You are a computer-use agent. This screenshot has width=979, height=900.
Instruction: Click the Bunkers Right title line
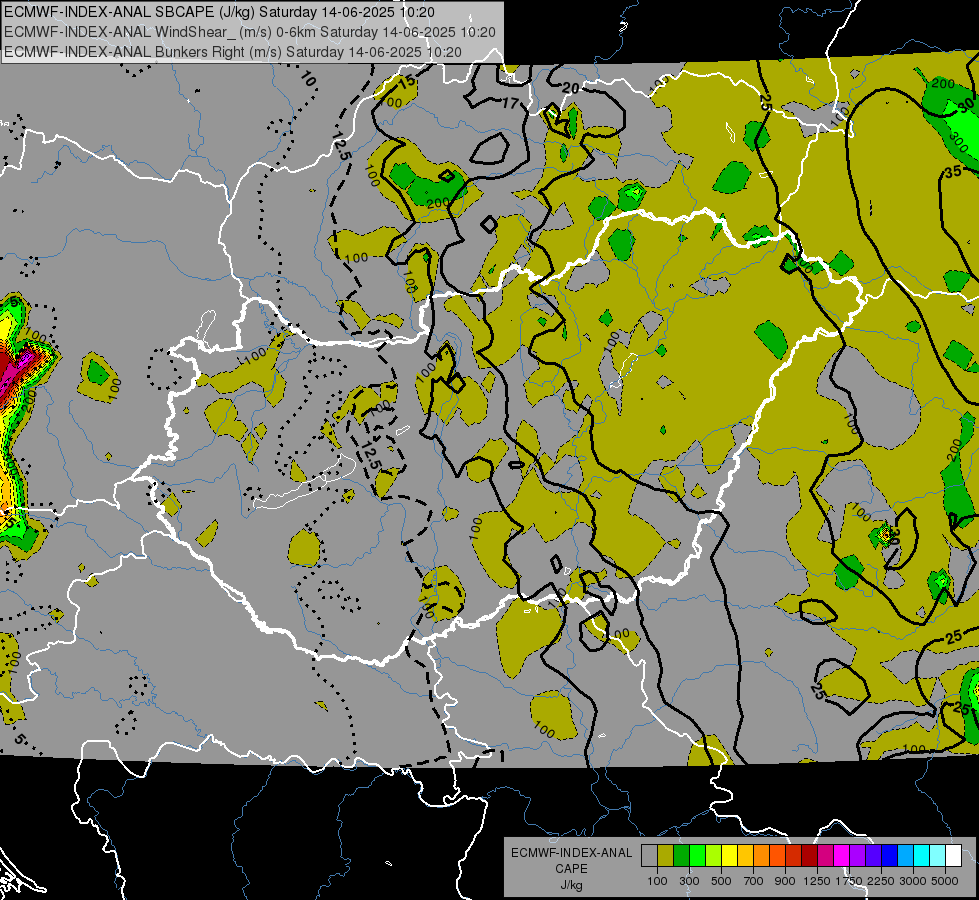(233, 52)
